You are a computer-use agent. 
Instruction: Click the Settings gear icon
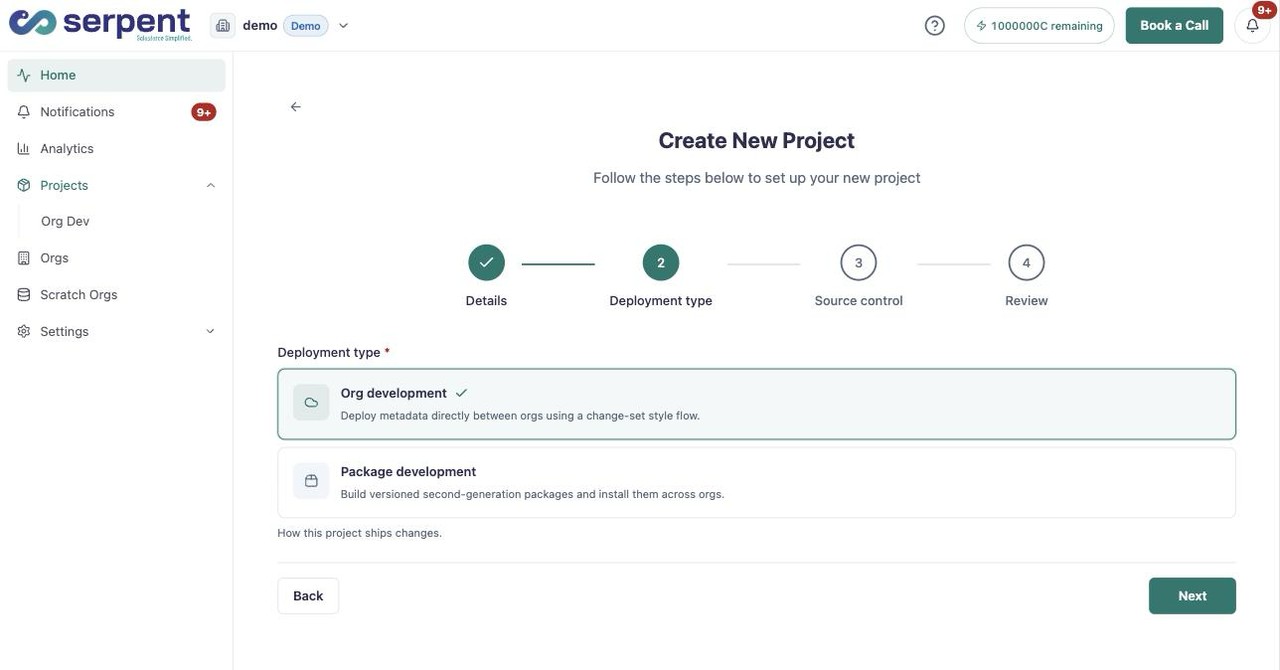click(x=24, y=331)
